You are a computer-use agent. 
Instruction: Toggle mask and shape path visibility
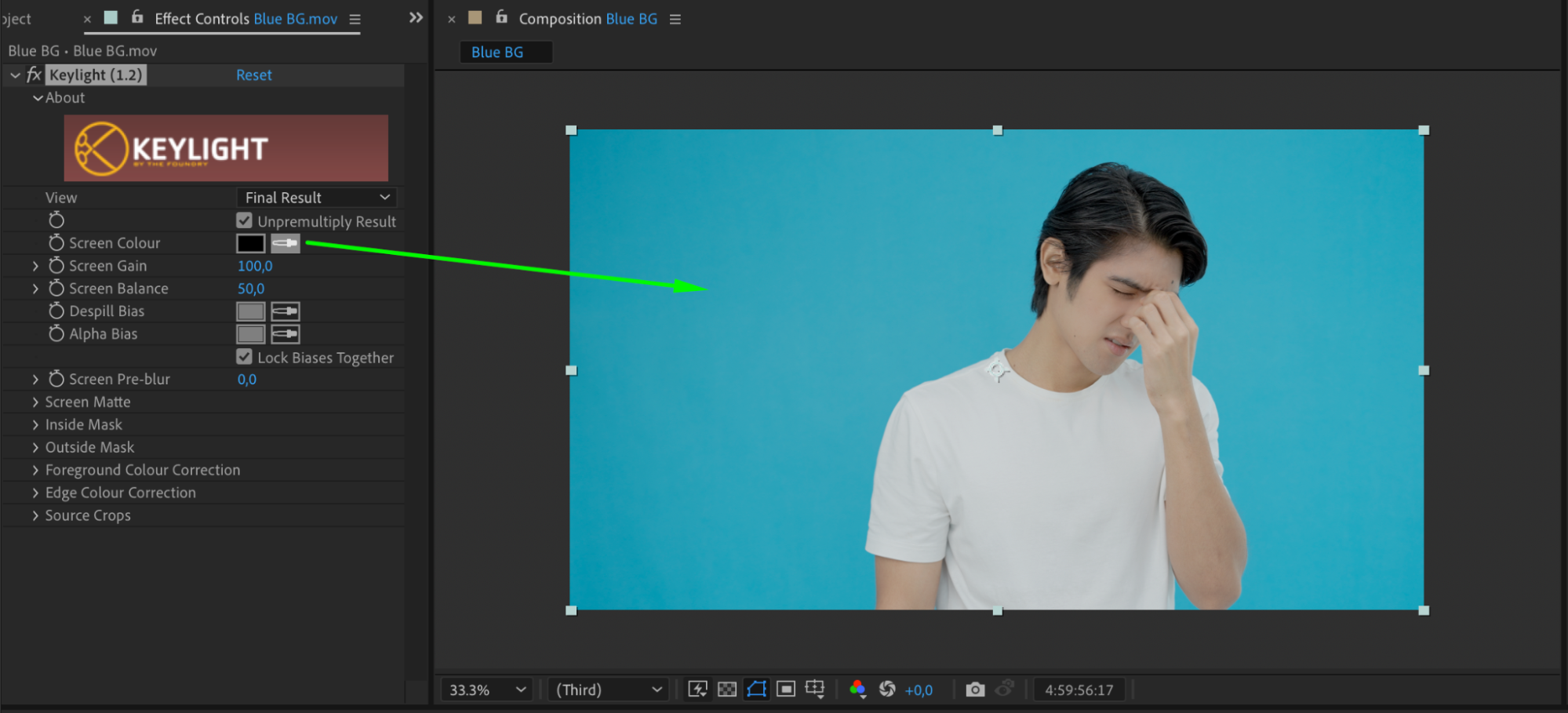(x=756, y=689)
